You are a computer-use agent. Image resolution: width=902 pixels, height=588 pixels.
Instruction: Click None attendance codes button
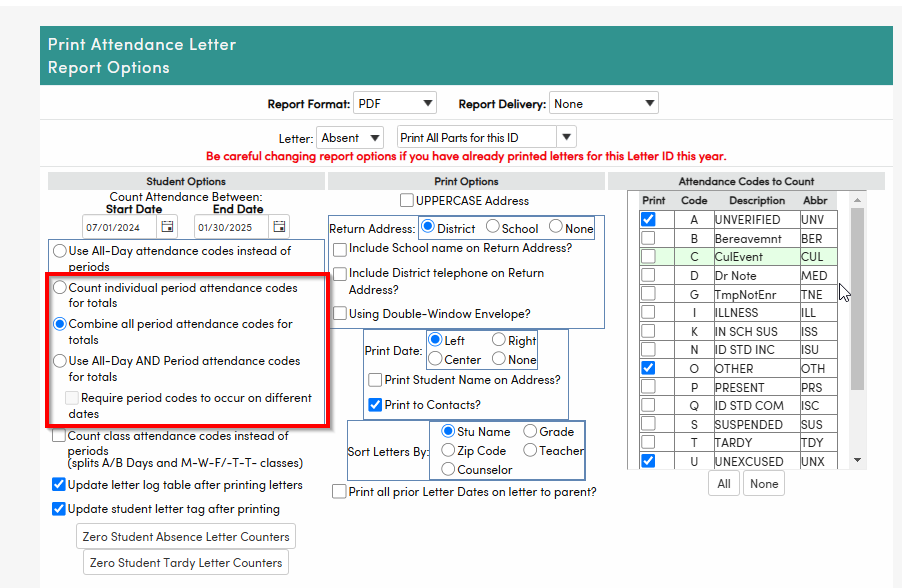tap(764, 483)
